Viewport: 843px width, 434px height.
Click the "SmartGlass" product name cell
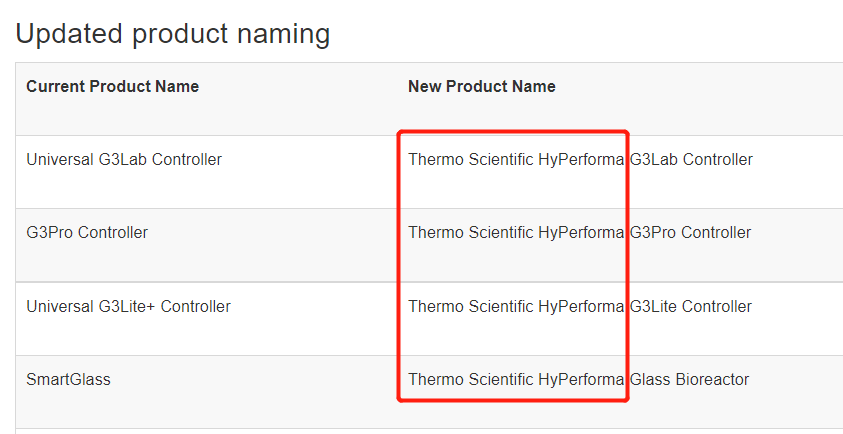coord(68,380)
